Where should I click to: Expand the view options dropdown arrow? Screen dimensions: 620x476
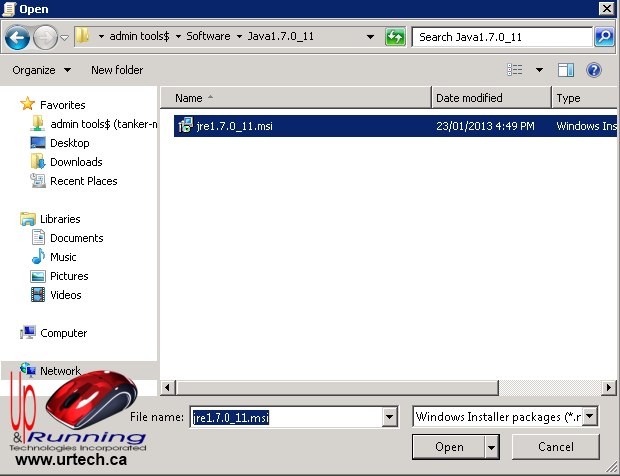[x=539, y=70]
